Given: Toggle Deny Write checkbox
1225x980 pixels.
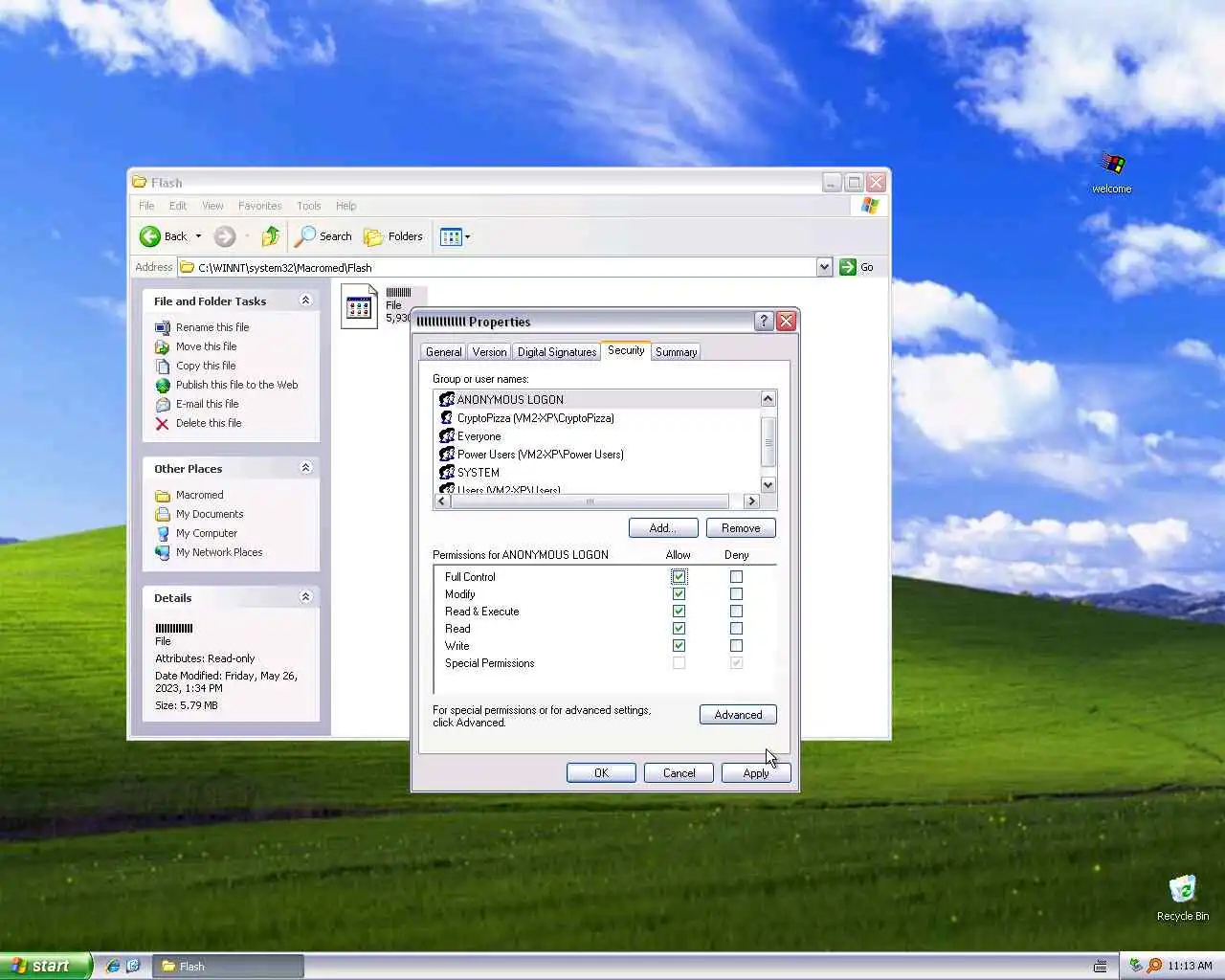Looking at the screenshot, I should (x=736, y=645).
